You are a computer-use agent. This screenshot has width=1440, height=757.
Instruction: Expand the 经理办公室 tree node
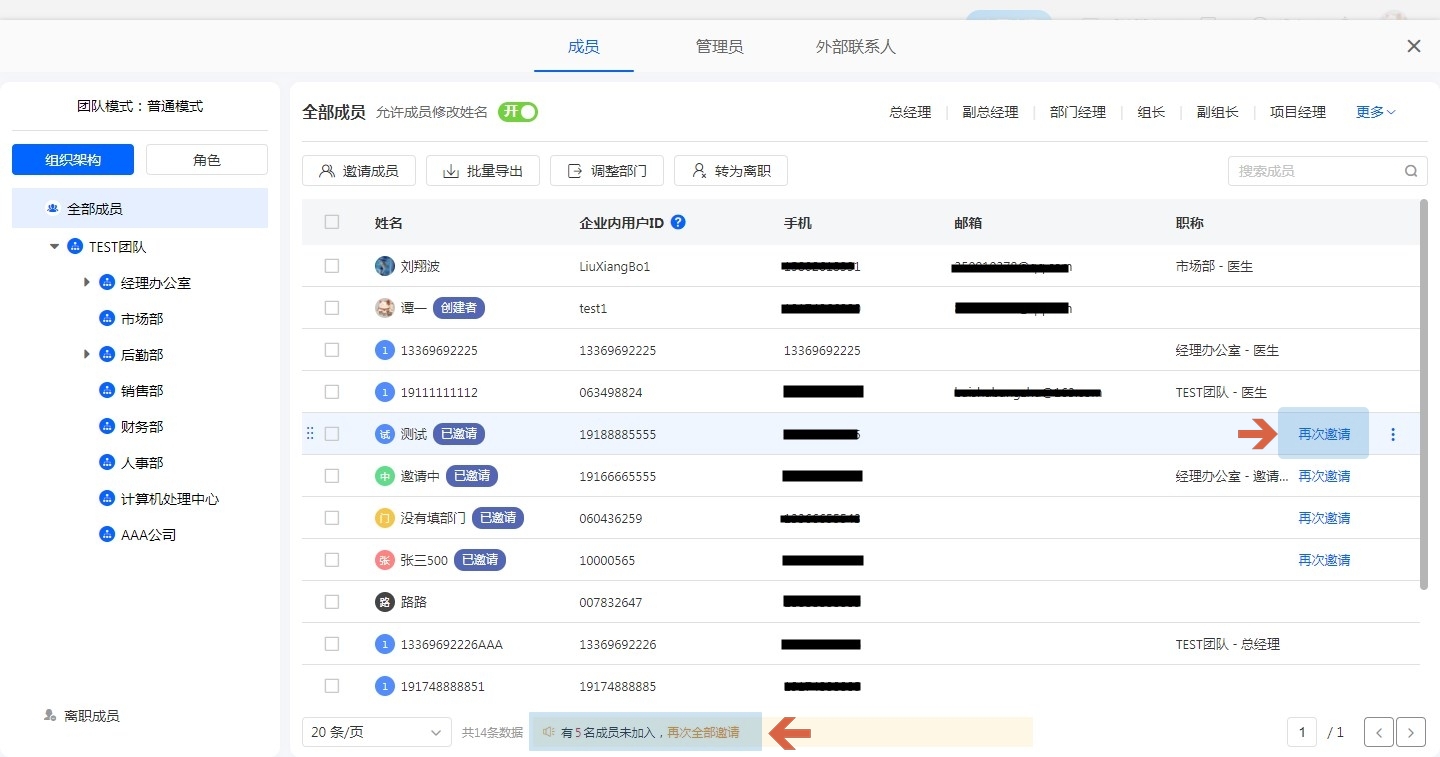click(x=87, y=283)
